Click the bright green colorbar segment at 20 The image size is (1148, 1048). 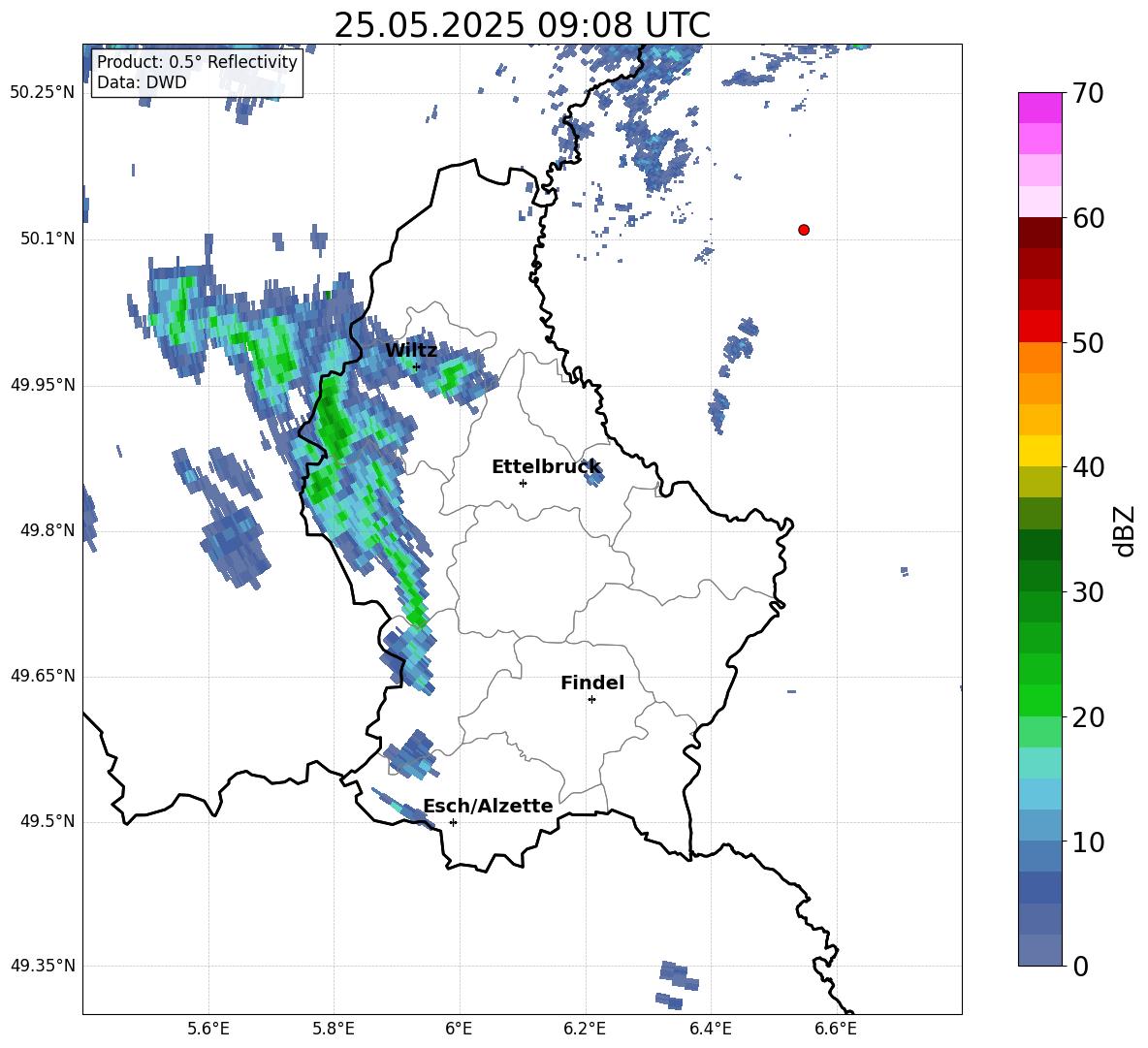coord(1040,700)
